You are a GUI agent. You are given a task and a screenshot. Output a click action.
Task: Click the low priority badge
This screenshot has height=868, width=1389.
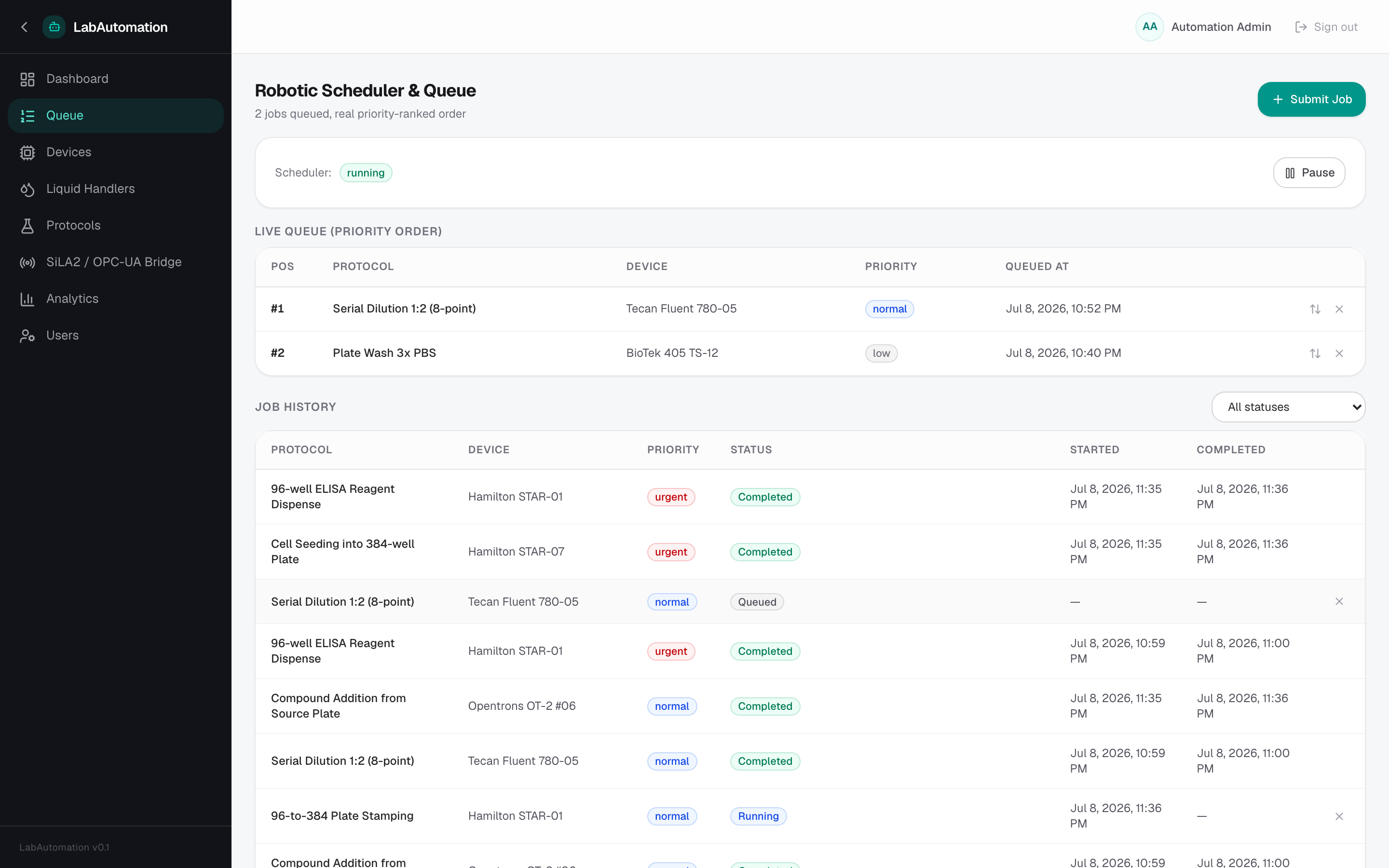[881, 353]
